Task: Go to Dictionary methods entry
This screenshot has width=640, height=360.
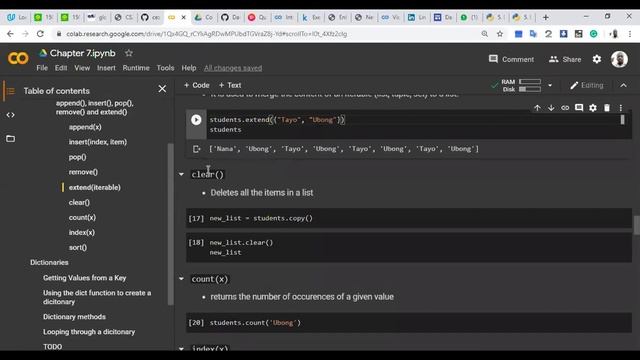Action: pos(74,317)
